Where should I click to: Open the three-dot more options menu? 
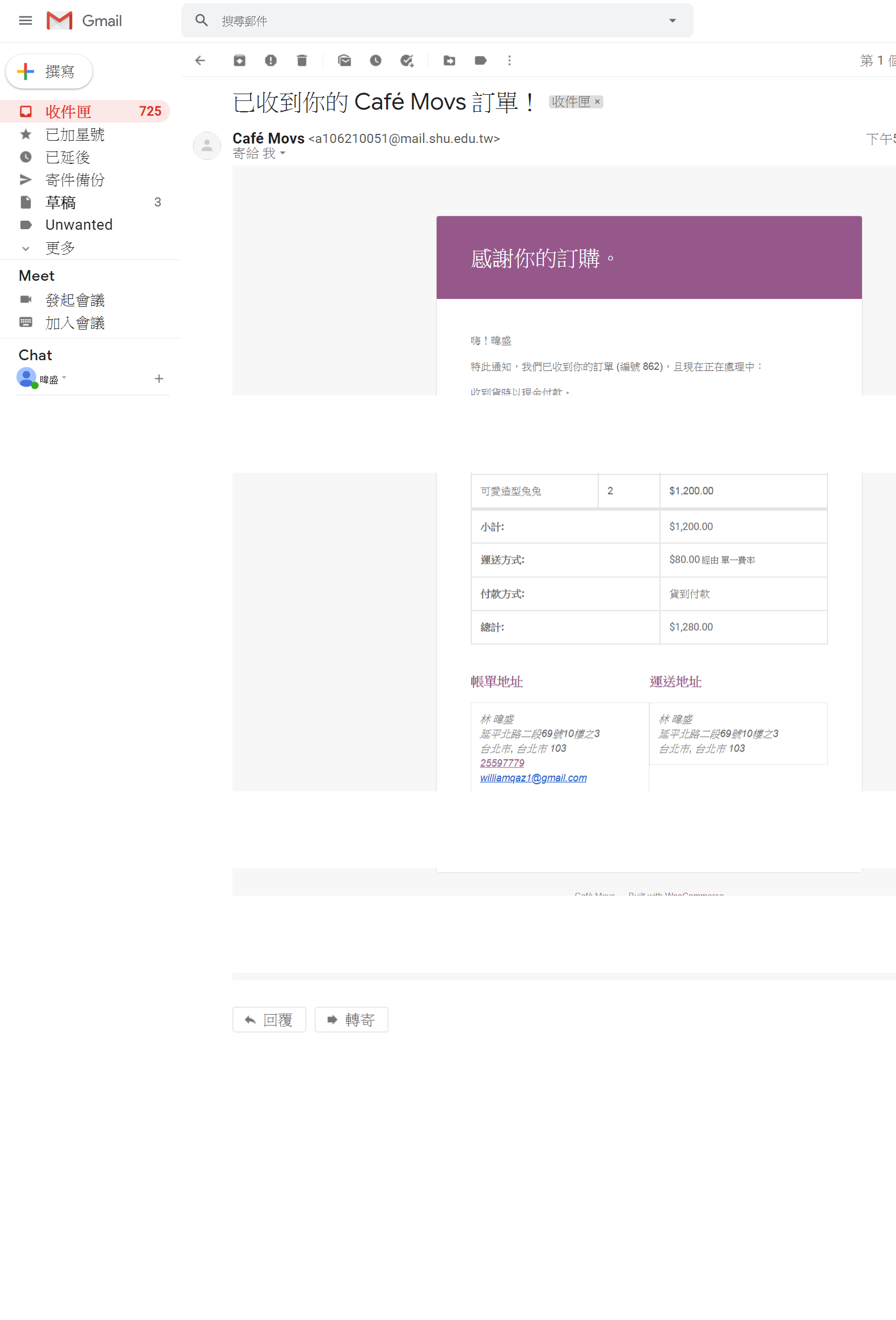pos(509,60)
